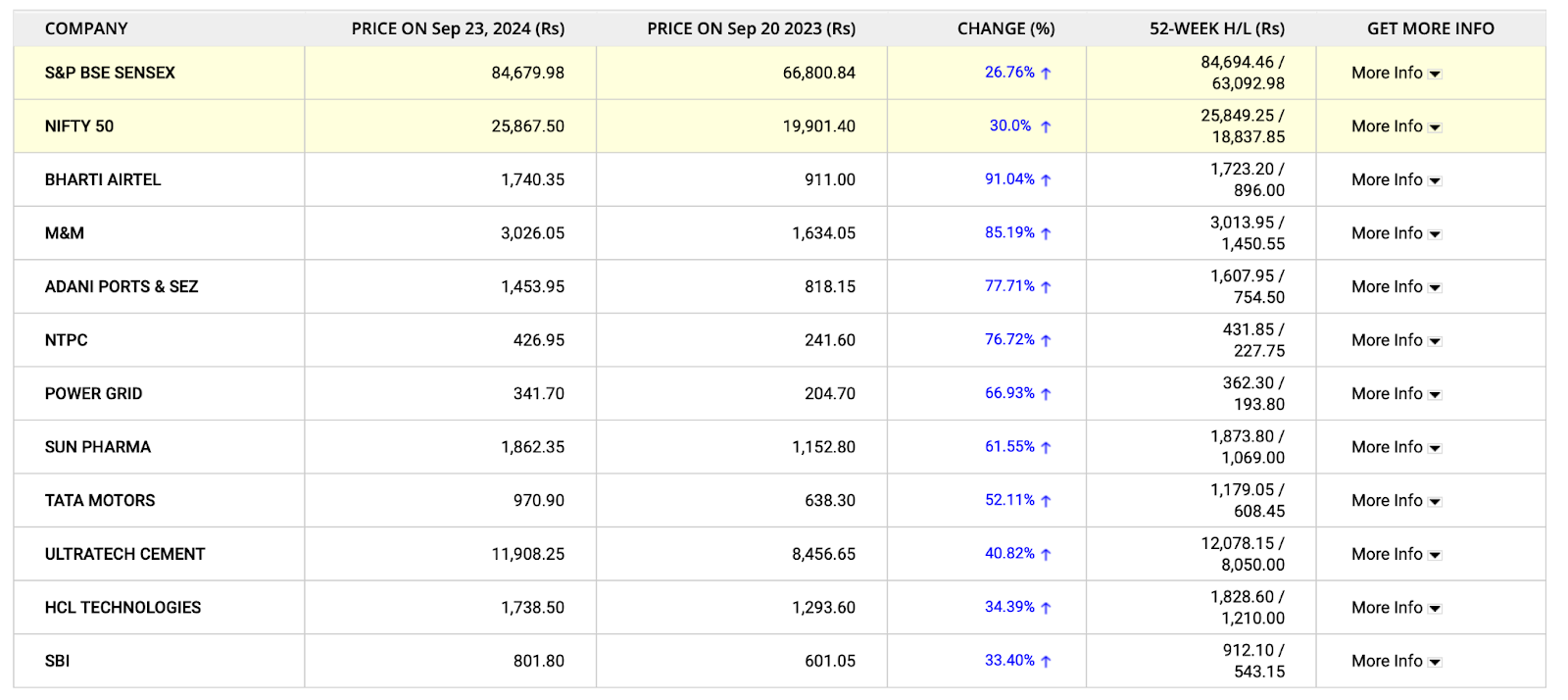
Task: Click the up arrow next to 61.55%
Action: click(1046, 447)
